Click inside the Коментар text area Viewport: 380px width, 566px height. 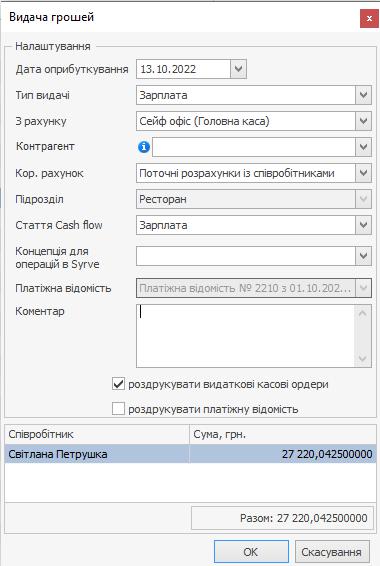click(x=246, y=336)
